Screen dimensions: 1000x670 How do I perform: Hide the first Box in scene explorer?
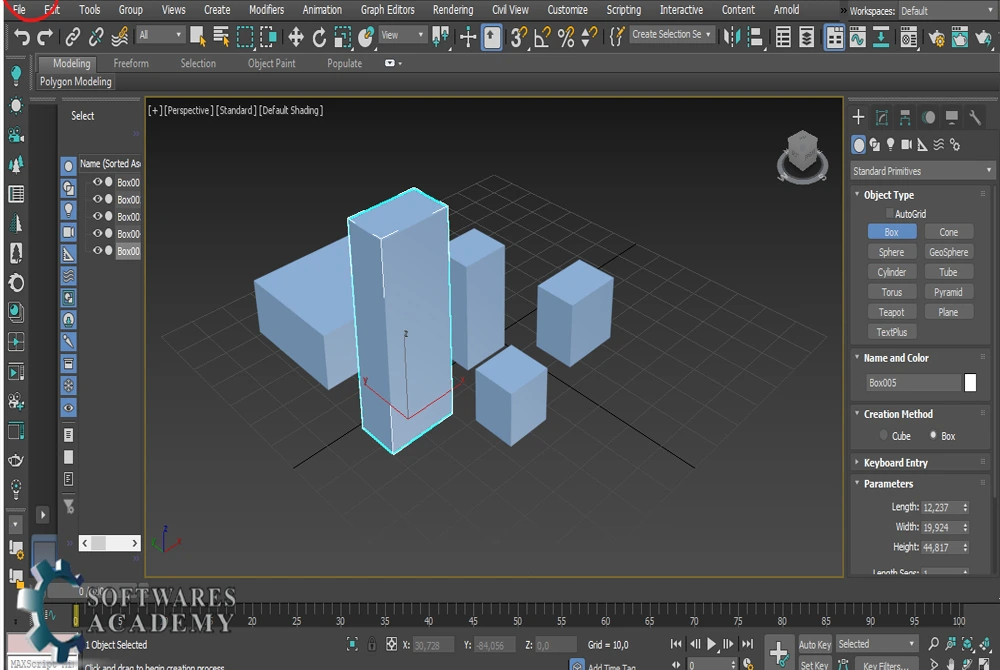98,182
